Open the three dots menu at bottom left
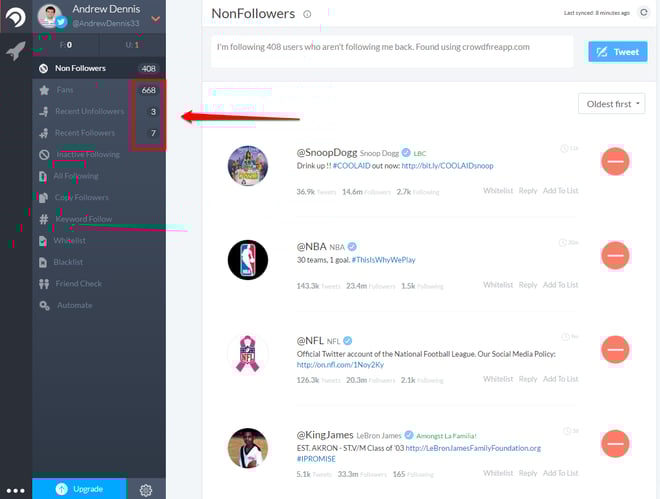The width and height of the screenshot is (660, 499). (16, 491)
